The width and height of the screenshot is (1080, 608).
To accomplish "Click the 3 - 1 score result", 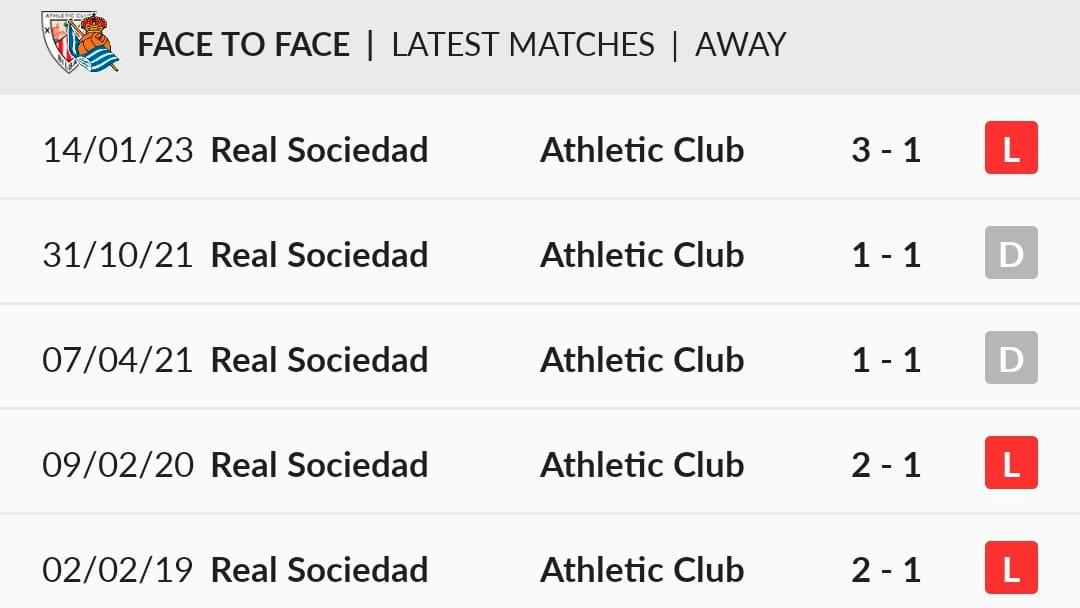I will coord(886,150).
